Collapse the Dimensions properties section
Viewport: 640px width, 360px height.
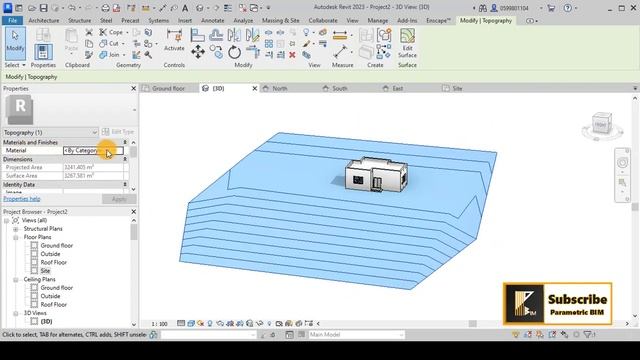click(x=125, y=159)
